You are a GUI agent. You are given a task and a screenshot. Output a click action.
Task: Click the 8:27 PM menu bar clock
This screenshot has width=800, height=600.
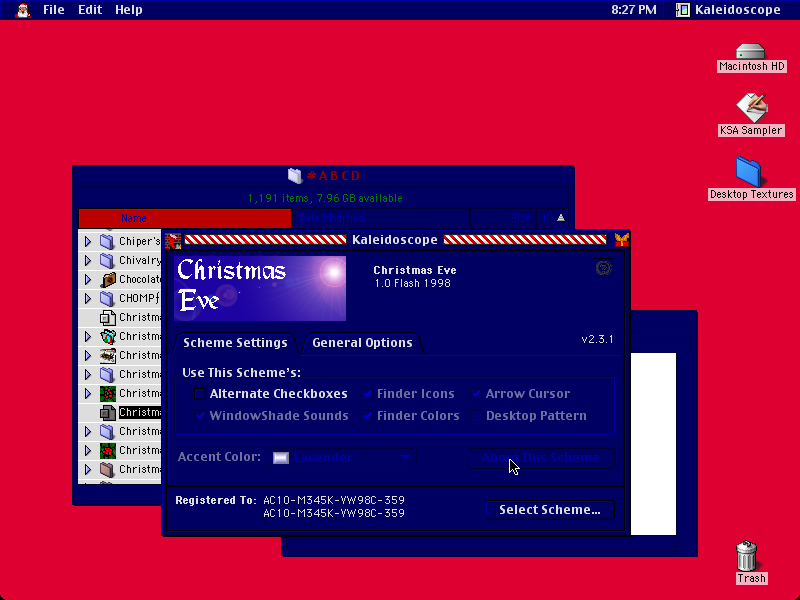pos(634,10)
